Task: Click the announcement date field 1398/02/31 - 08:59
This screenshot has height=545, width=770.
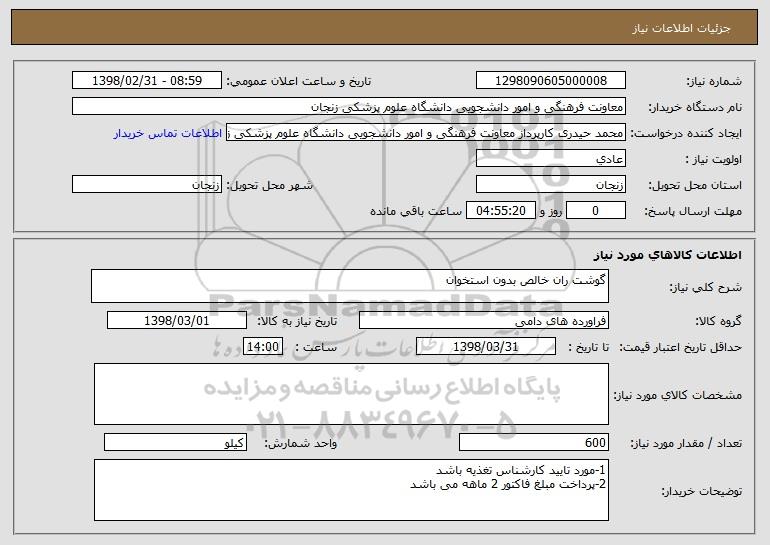Action: click(147, 81)
